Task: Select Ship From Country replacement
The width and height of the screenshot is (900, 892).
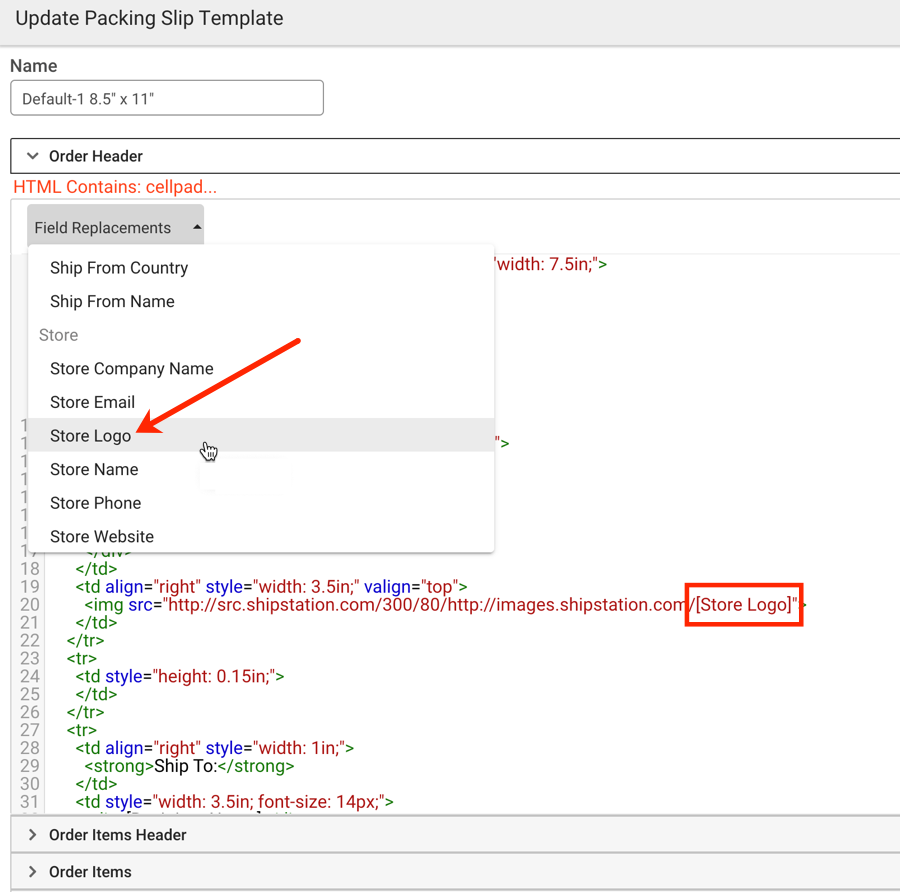Action: pos(261,268)
